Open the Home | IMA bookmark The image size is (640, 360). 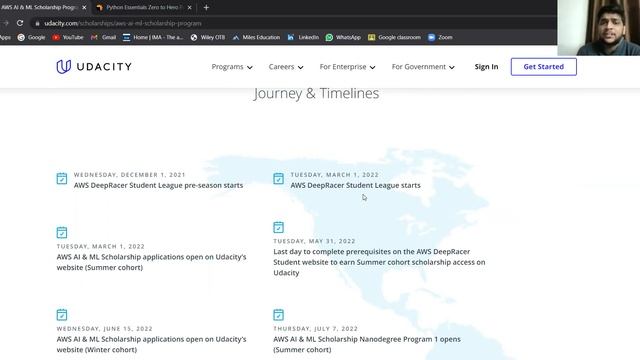153,37
